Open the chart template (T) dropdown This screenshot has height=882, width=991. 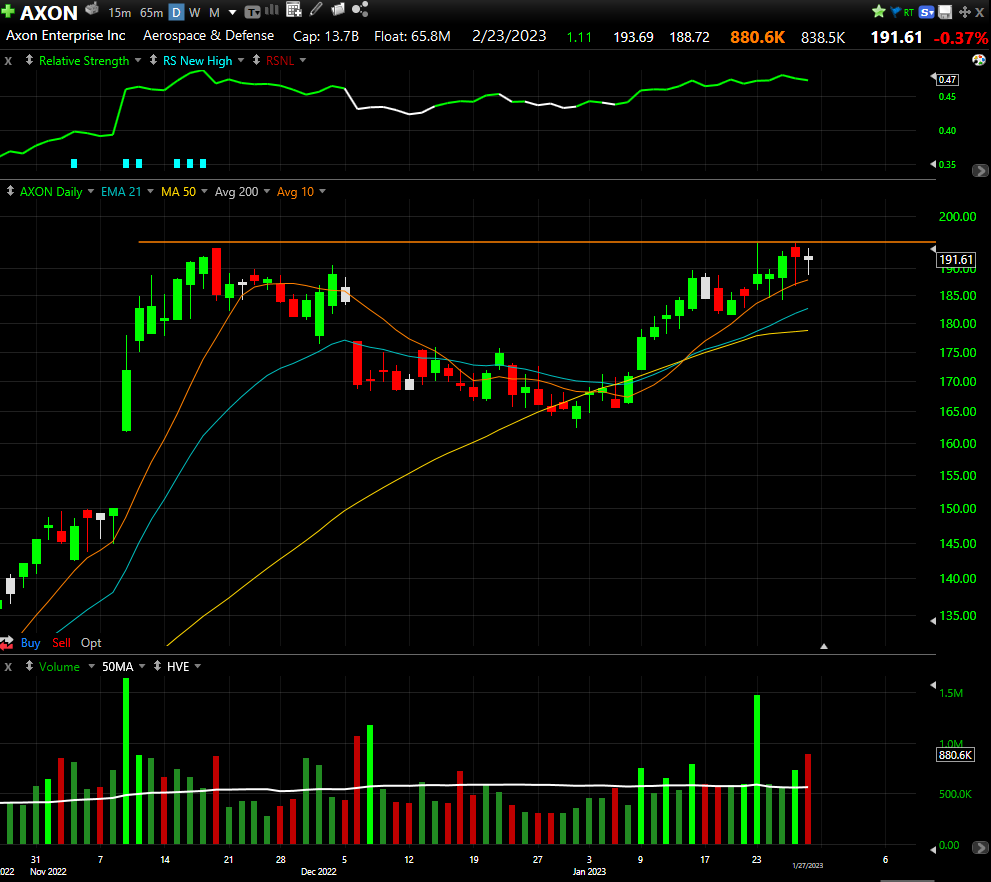pyautogui.click(x=252, y=12)
